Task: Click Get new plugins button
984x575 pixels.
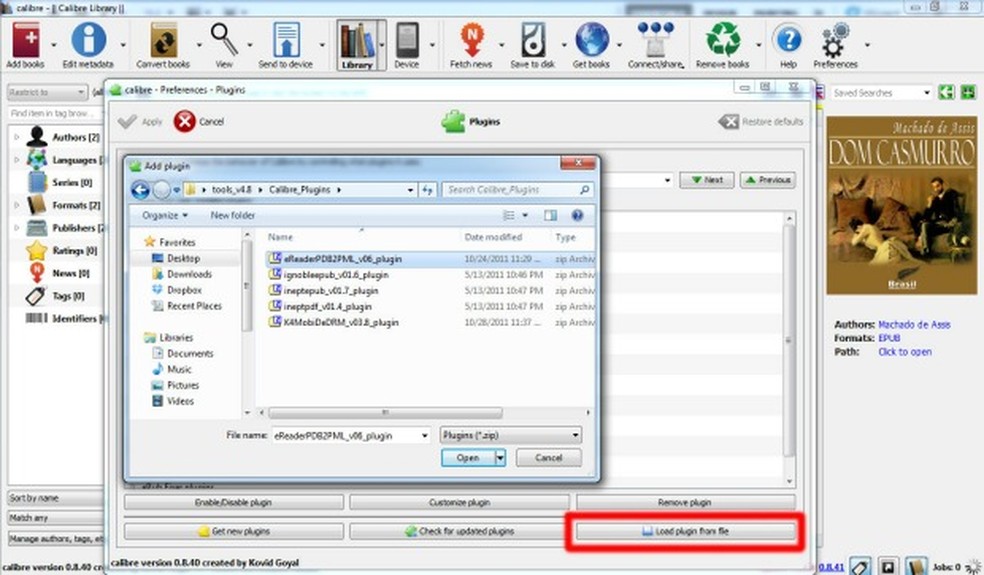Action: pyautogui.click(x=234, y=531)
